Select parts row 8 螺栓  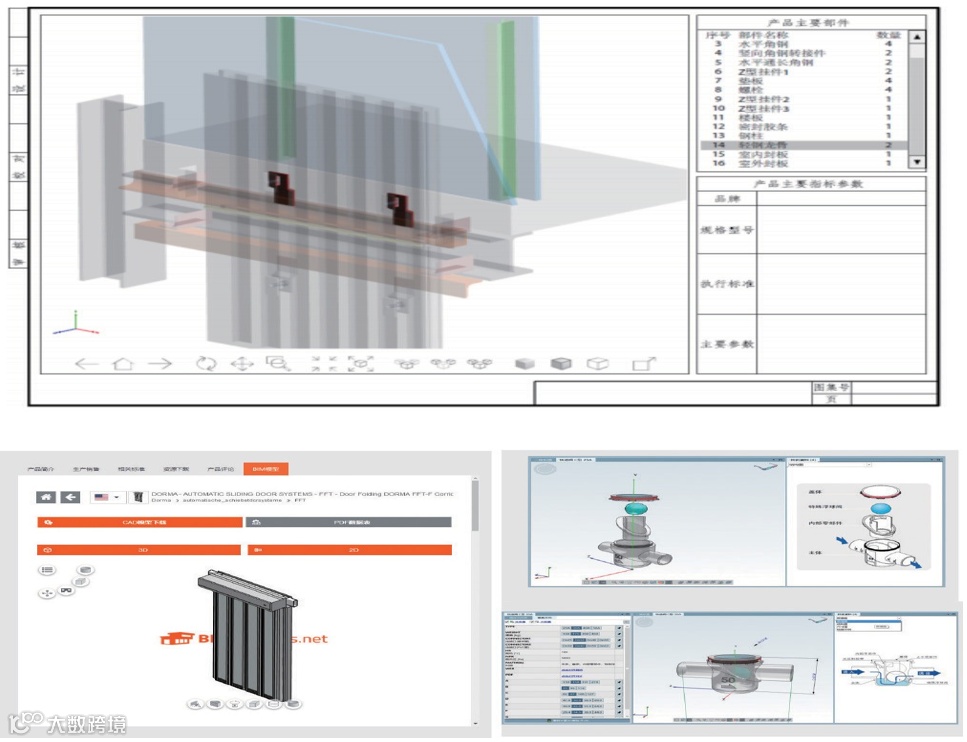[804, 90]
